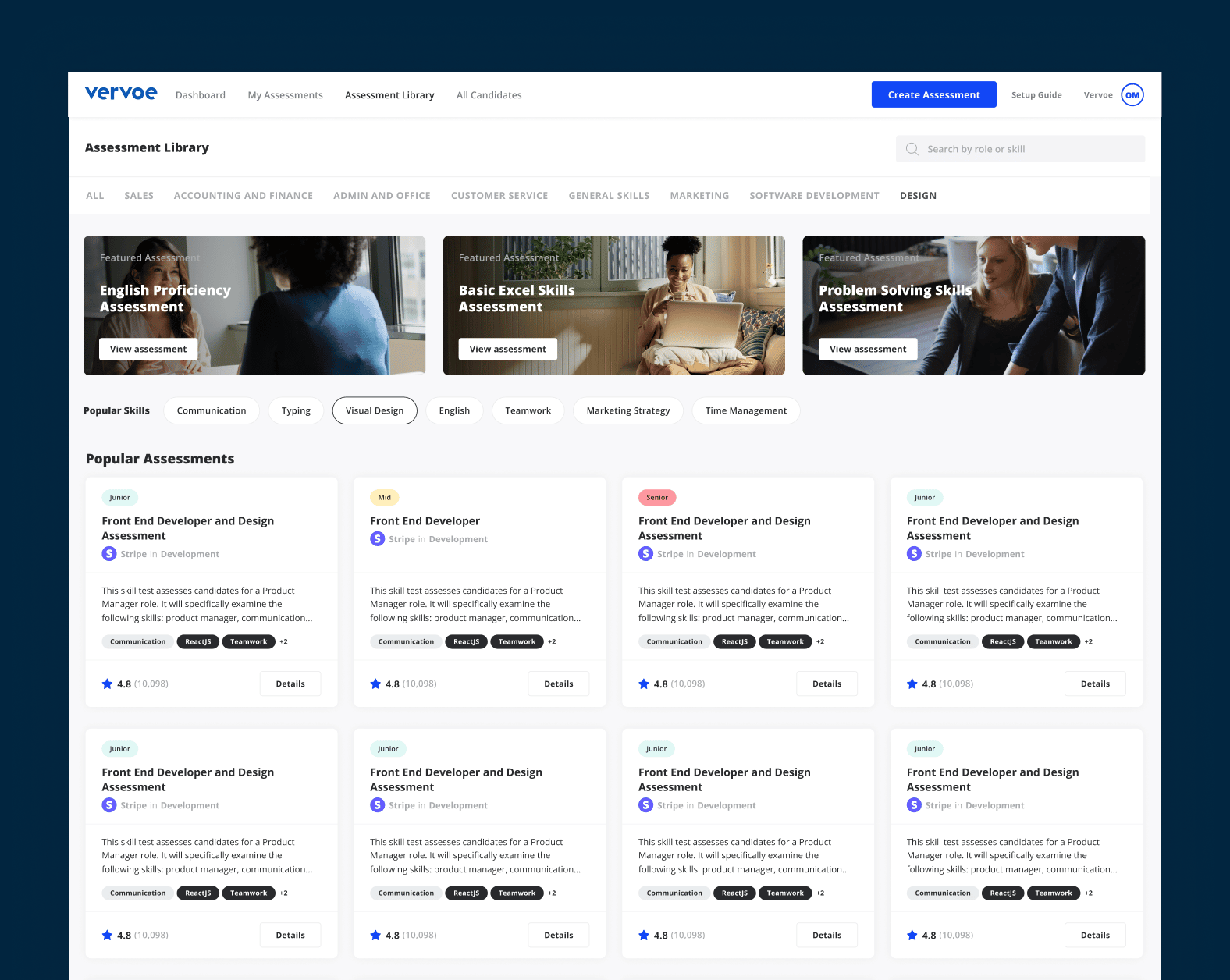Click 4.8 rating on the Senior card
Image resolution: width=1230 pixels, height=980 pixels.
[x=661, y=684]
